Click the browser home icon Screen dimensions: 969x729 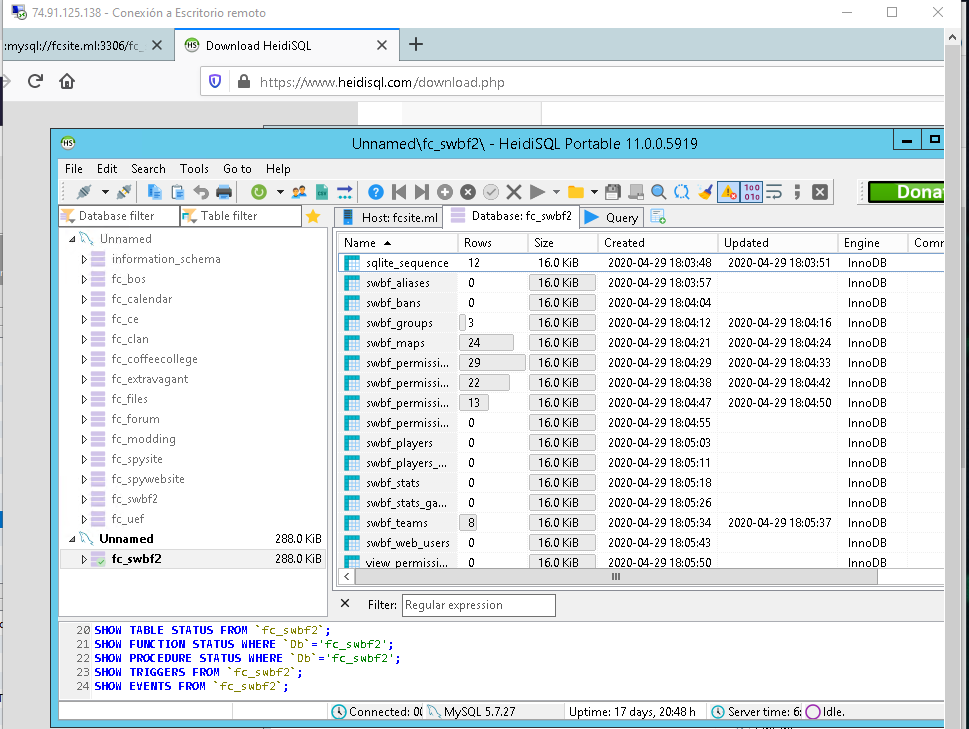tap(66, 82)
